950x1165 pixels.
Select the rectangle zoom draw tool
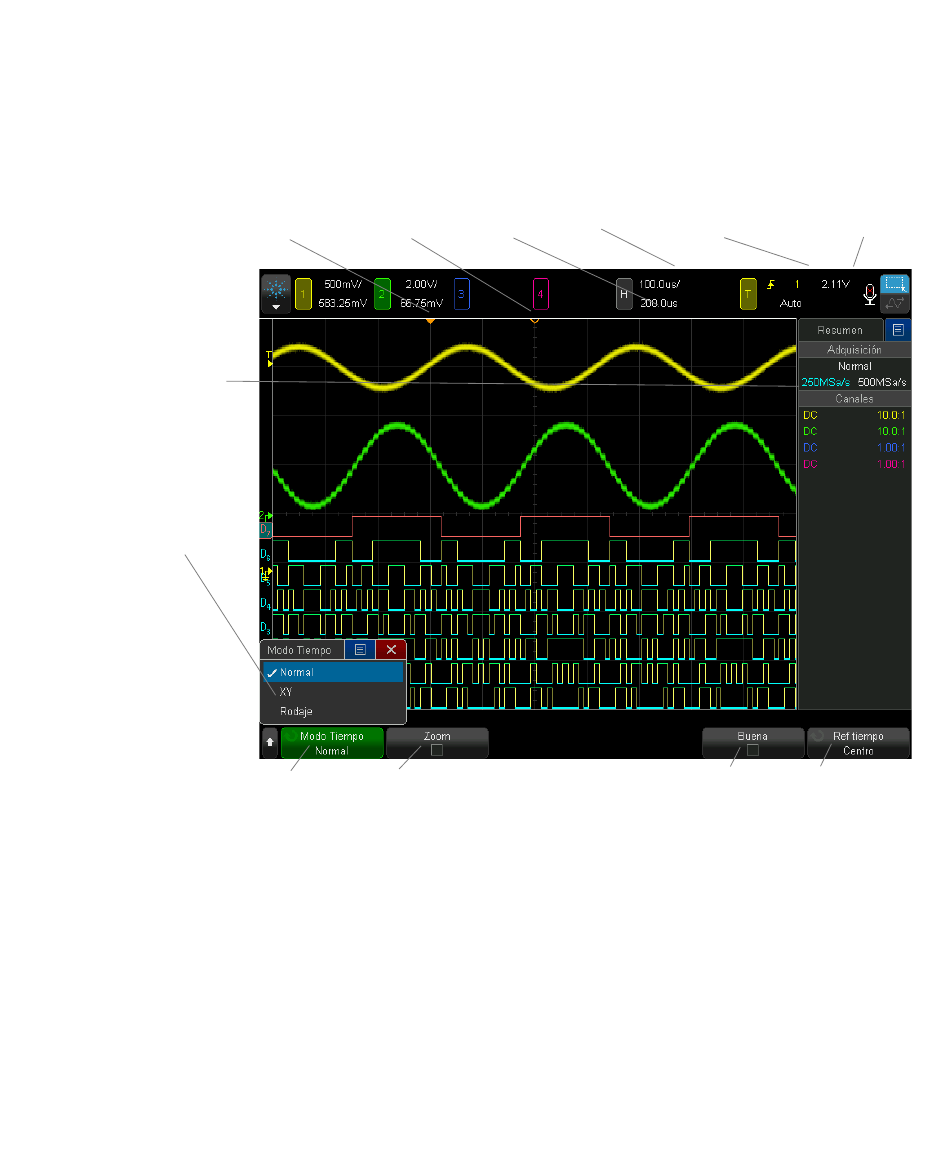point(895,283)
